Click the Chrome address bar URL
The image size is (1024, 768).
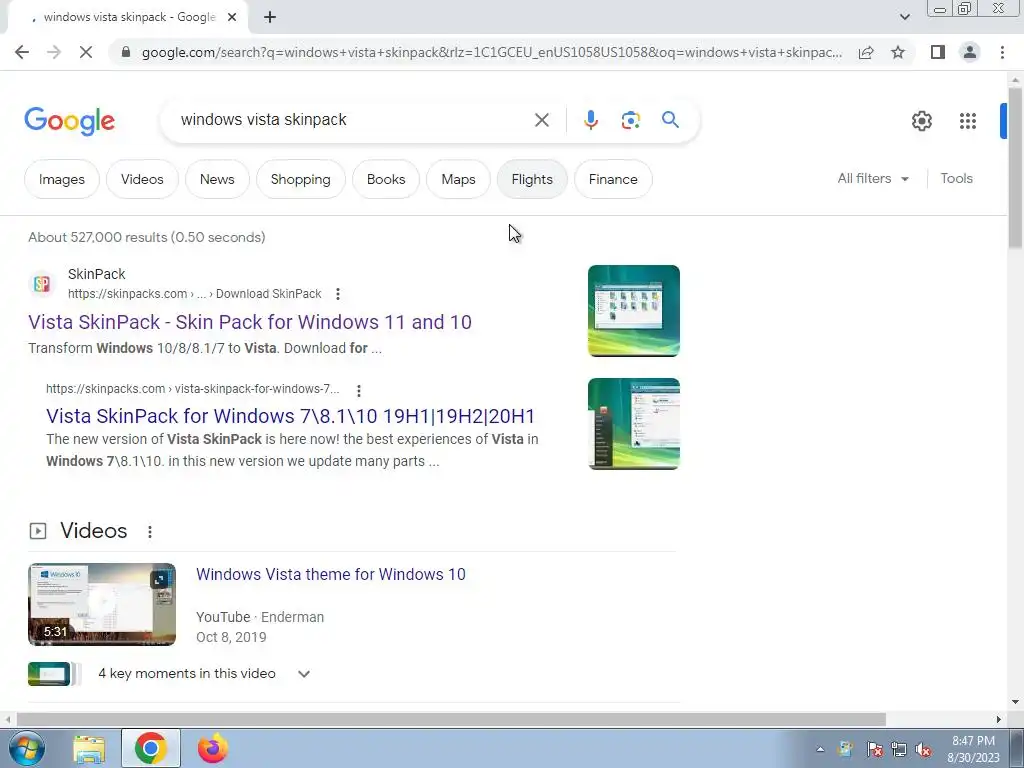(491, 52)
